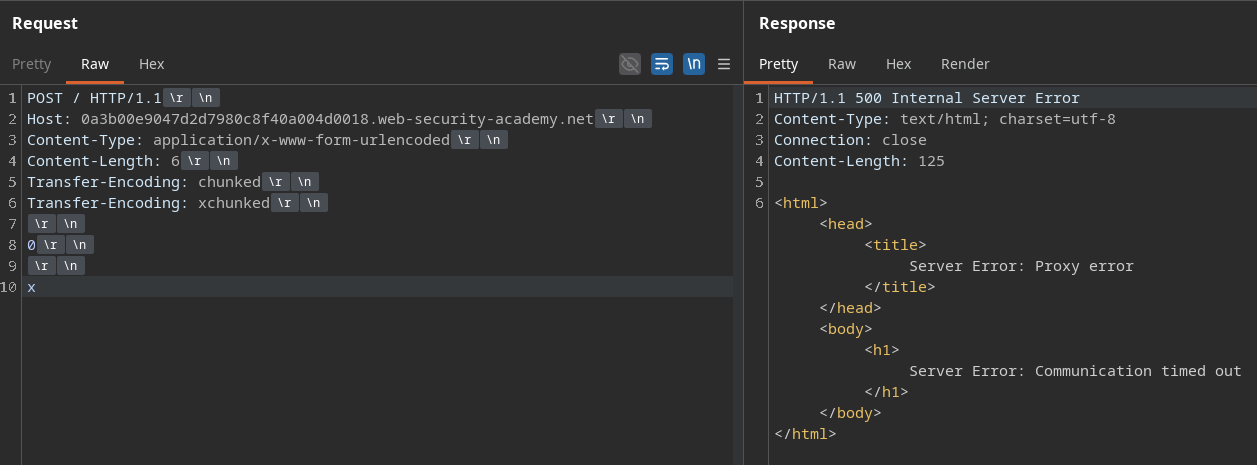Click Connection: close response header
Image resolution: width=1257 pixels, height=465 pixels.
click(850, 140)
